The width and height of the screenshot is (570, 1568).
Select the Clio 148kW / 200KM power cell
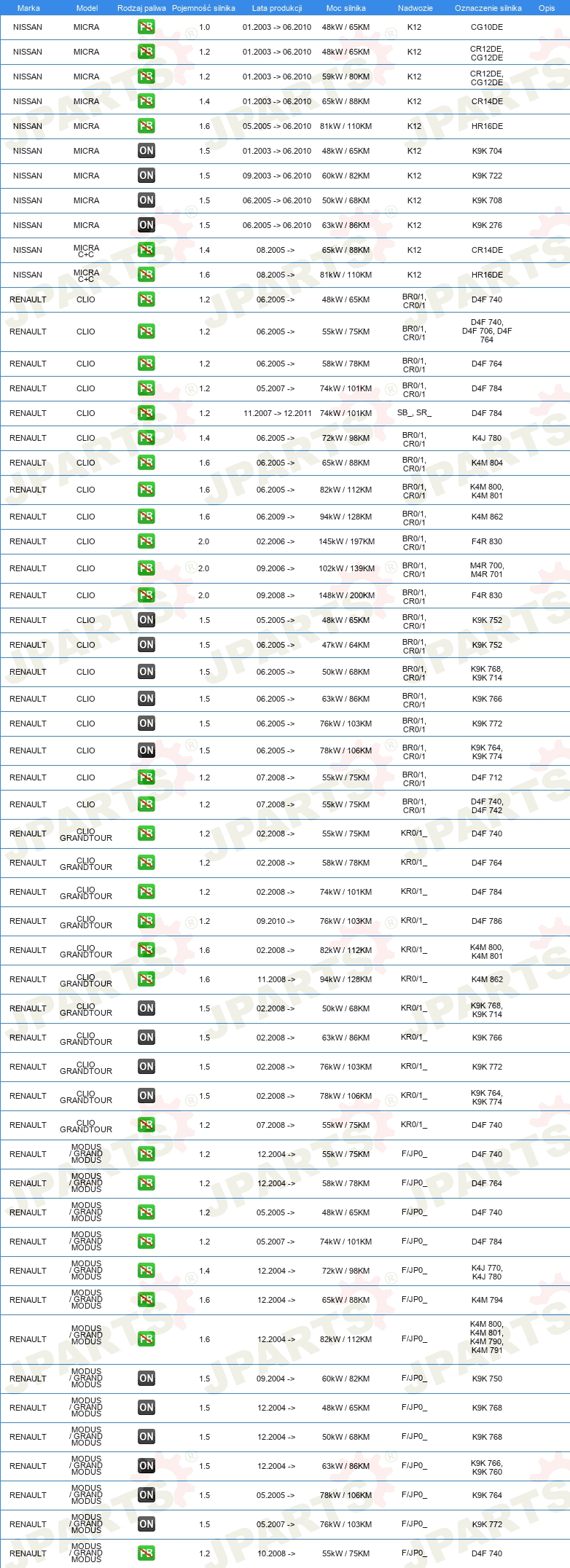tap(346, 595)
